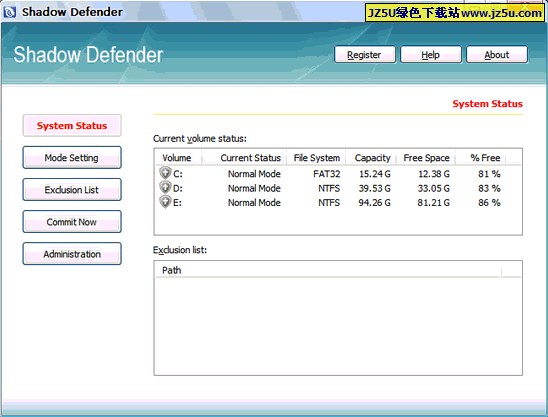The image size is (548, 417).
Task: Click the 86 % free value
Action: pyautogui.click(x=489, y=203)
